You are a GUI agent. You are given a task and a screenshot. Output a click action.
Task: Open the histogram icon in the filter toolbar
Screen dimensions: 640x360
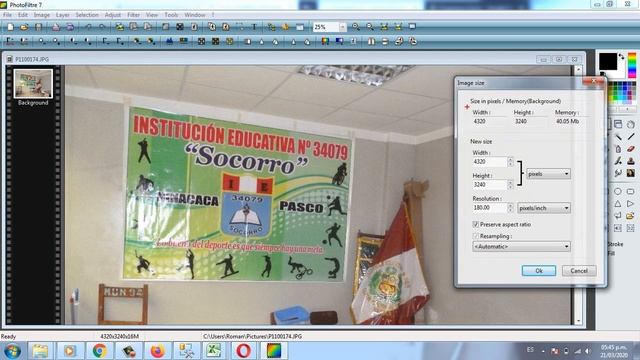tap(169, 41)
